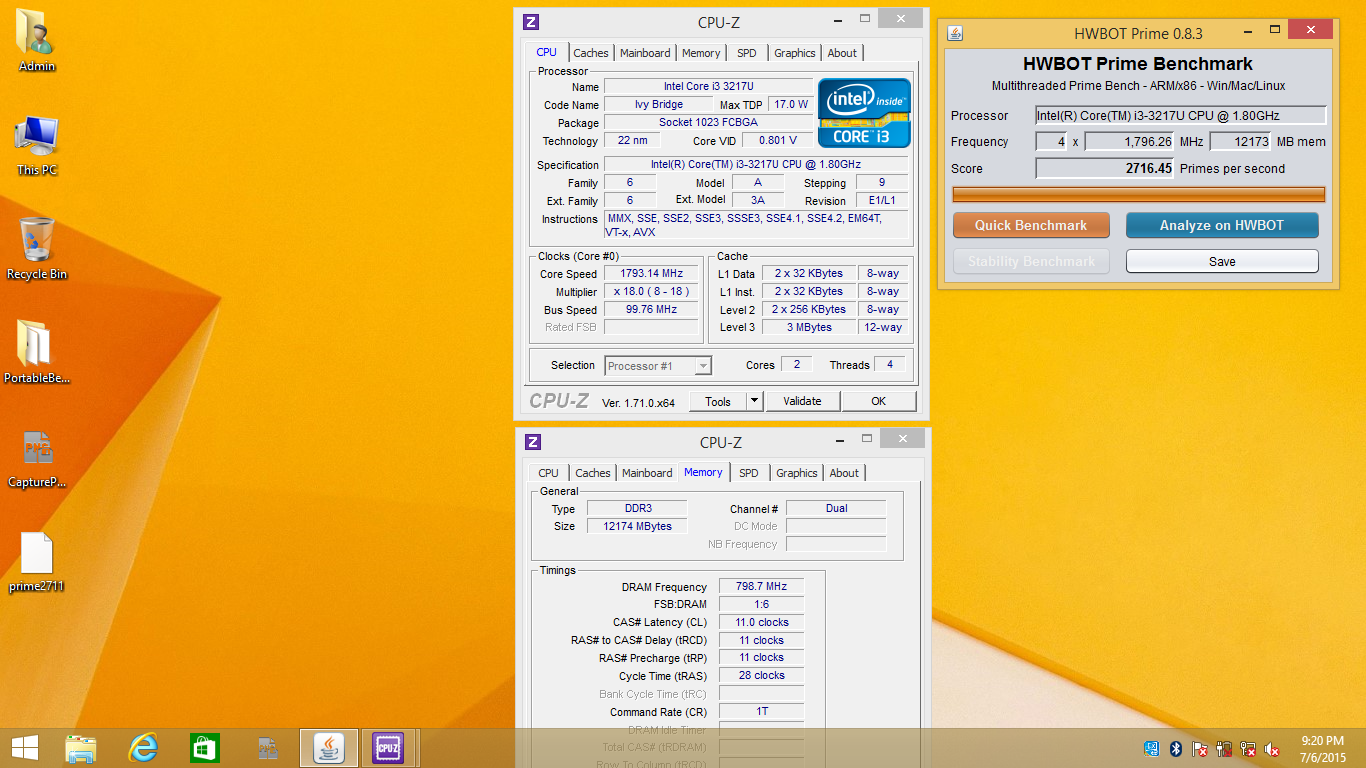Open the Action Center flag tray icon

tap(1200, 749)
